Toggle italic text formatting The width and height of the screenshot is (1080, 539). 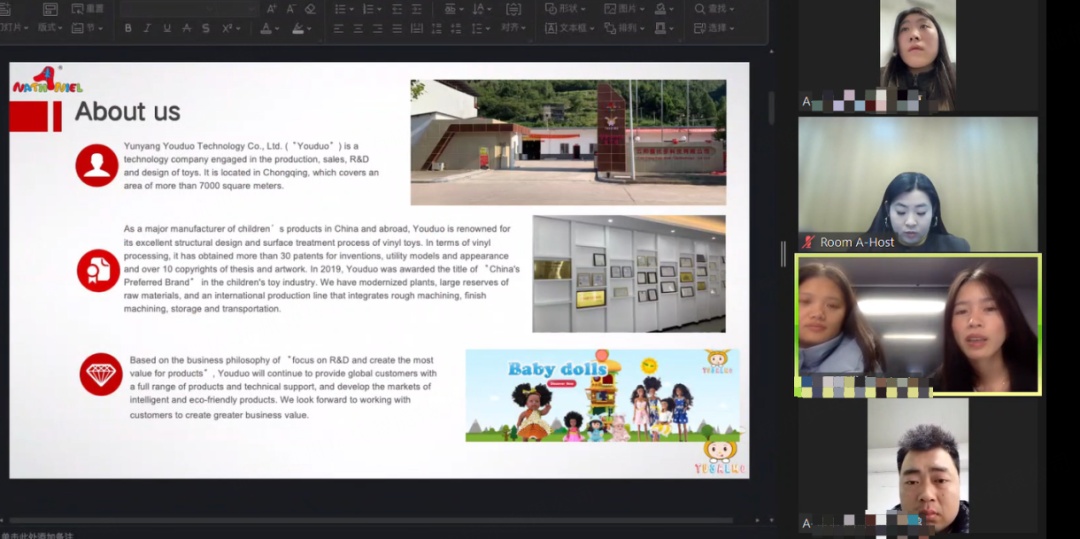pos(147,28)
